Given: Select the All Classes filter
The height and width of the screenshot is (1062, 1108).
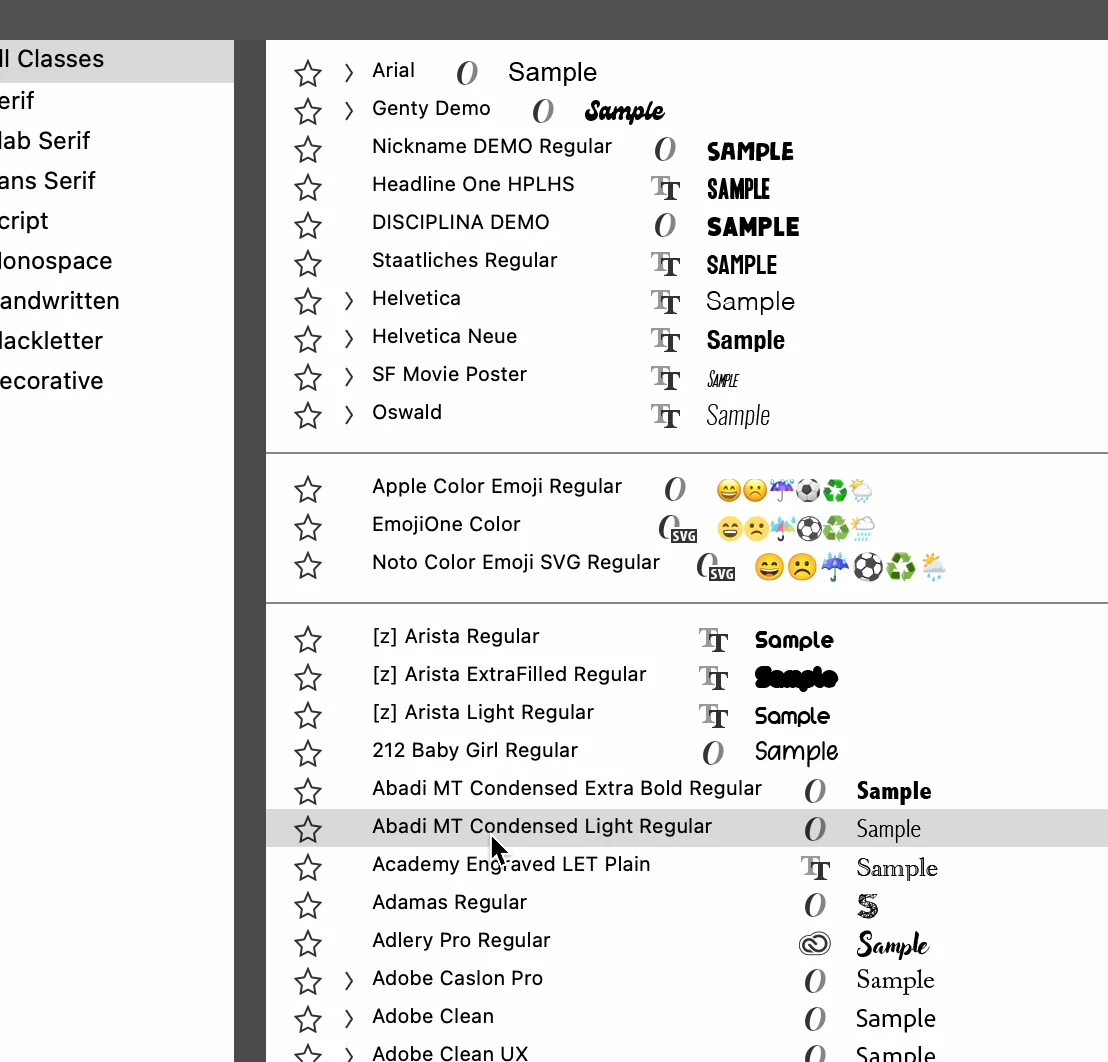Looking at the screenshot, I should point(117,61).
